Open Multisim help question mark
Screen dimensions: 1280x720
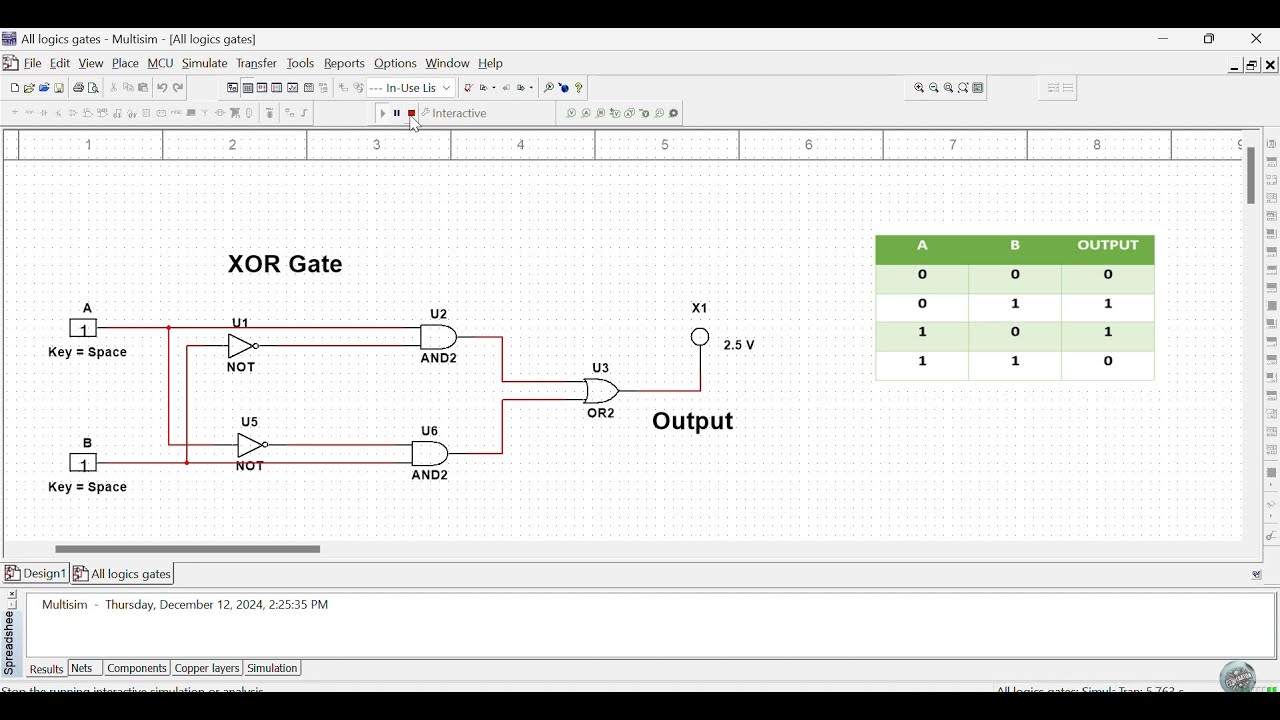(579, 88)
